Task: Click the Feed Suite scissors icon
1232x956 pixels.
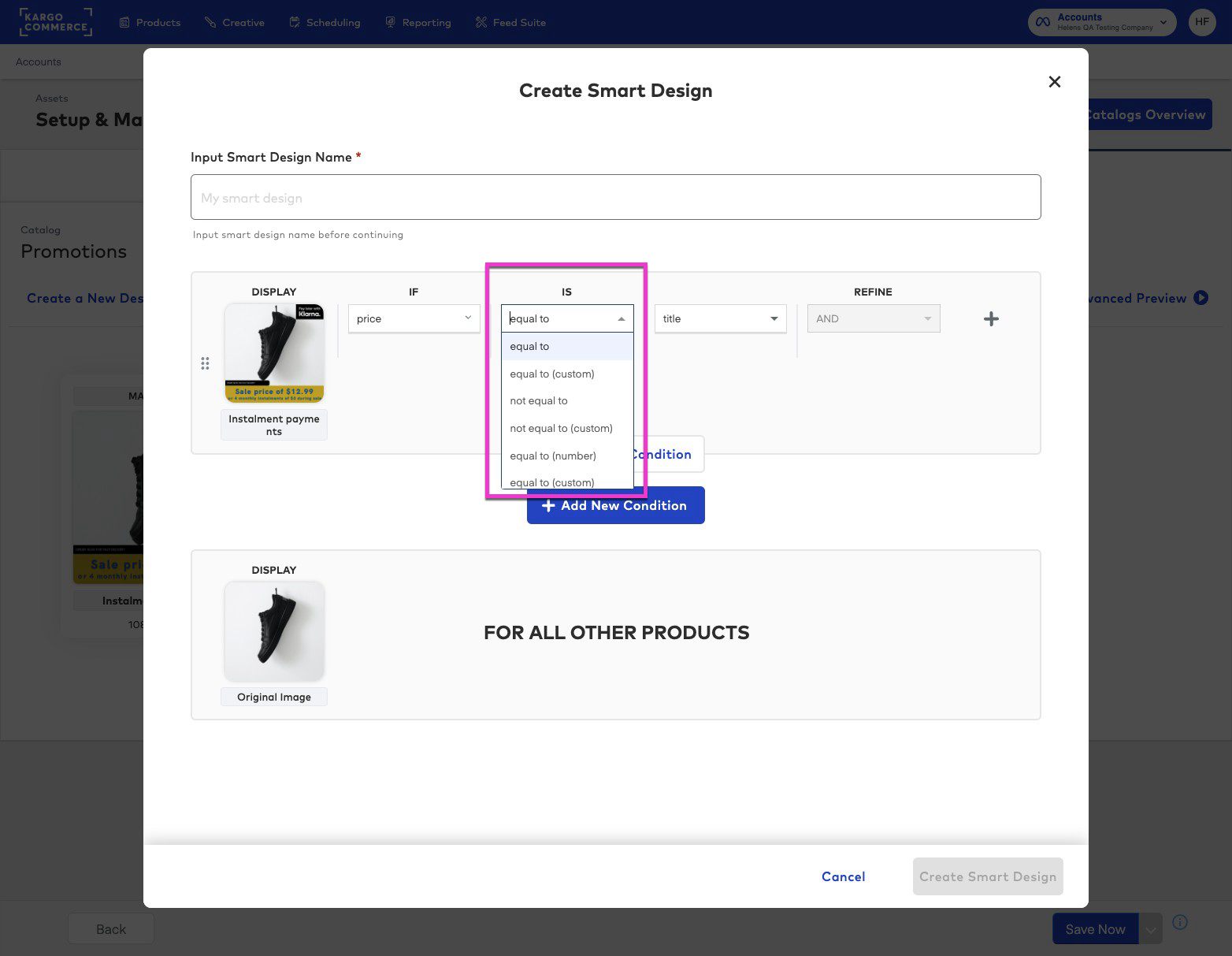Action: (481, 22)
